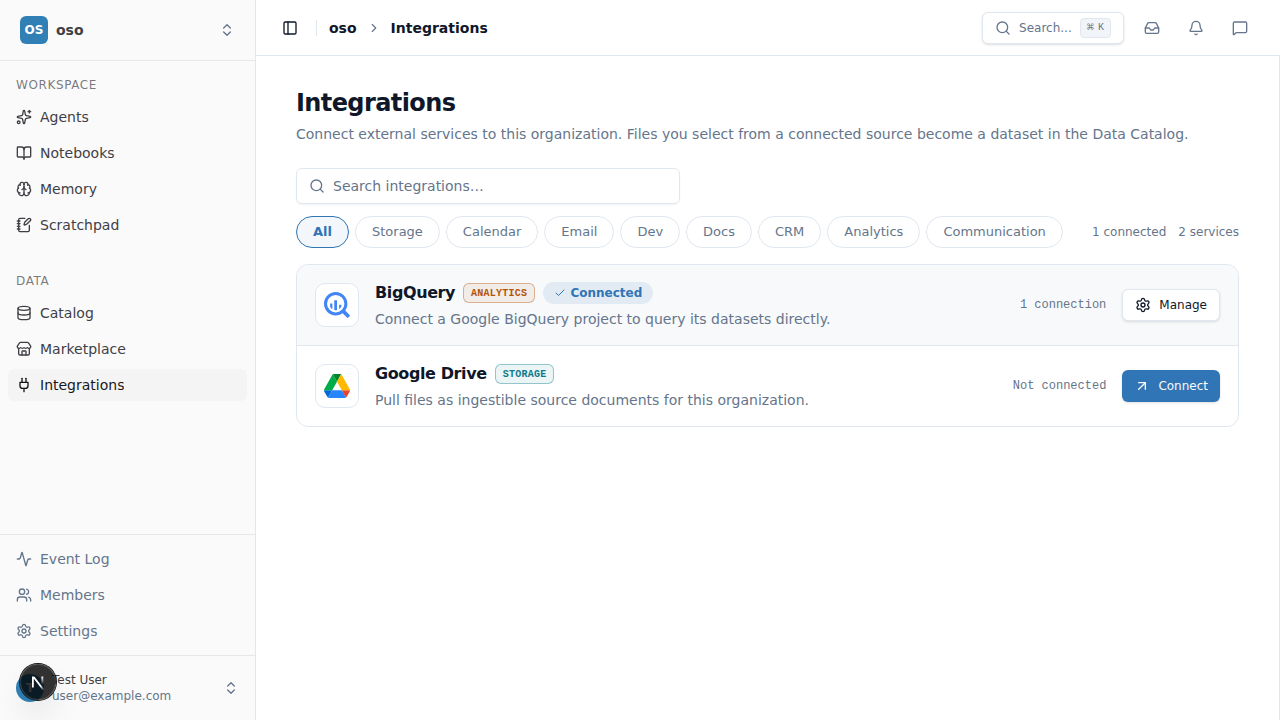
Task: Filter integrations by Docs
Action: [719, 232]
